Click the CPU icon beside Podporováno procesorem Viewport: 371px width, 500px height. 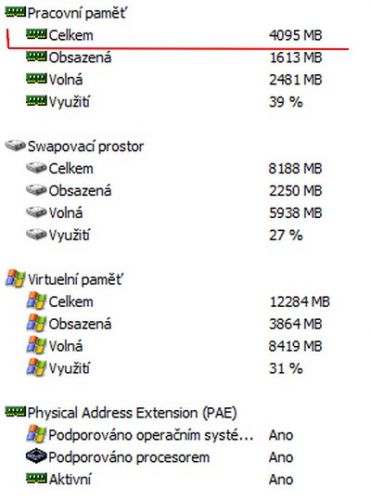[36, 457]
